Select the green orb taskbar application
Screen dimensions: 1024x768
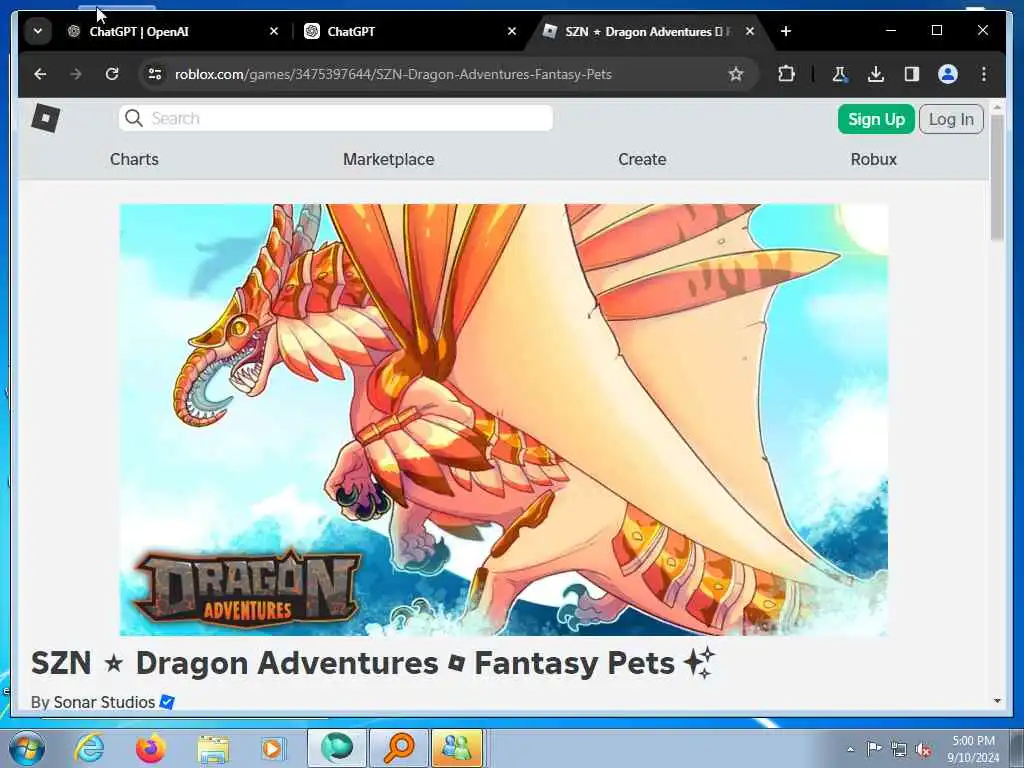[x=336, y=748]
